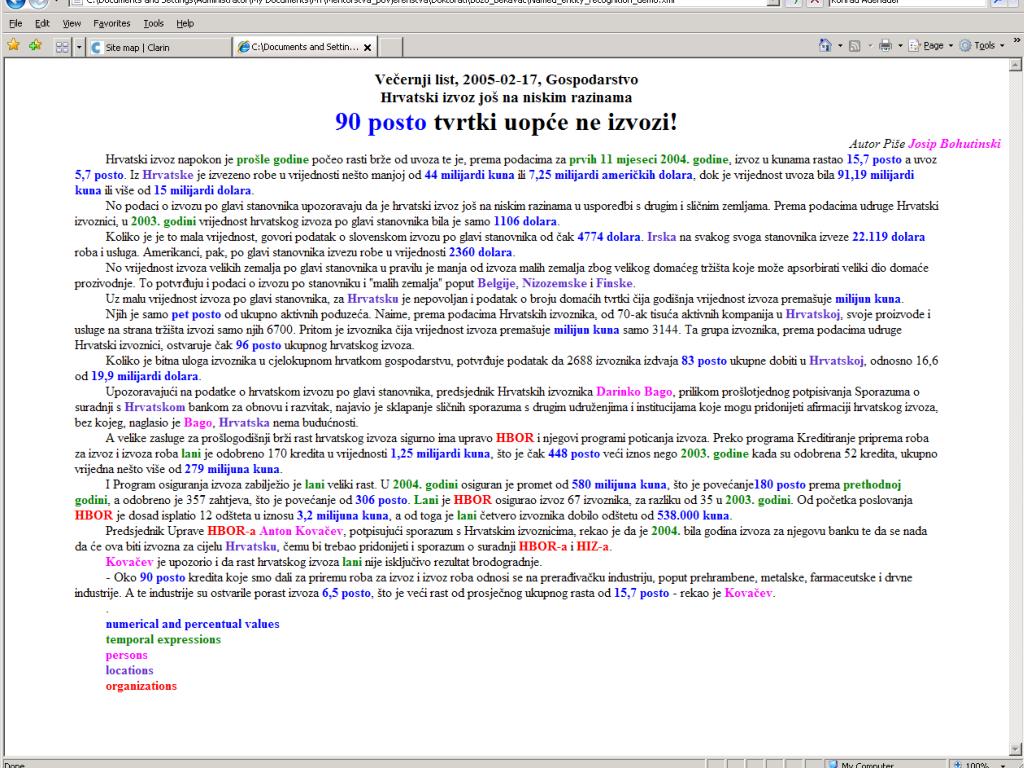
Task: Open the Help menu
Action: [185, 24]
